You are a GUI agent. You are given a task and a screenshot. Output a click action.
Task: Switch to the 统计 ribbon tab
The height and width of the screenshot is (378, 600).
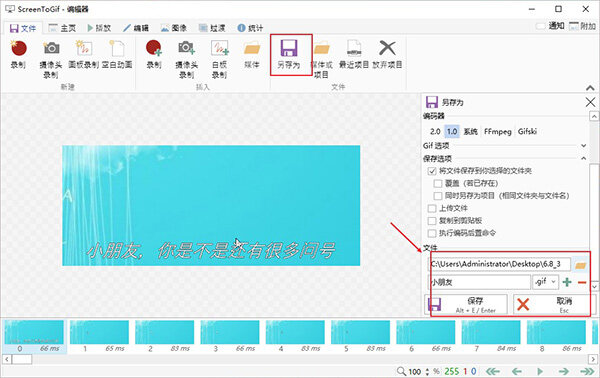250,28
